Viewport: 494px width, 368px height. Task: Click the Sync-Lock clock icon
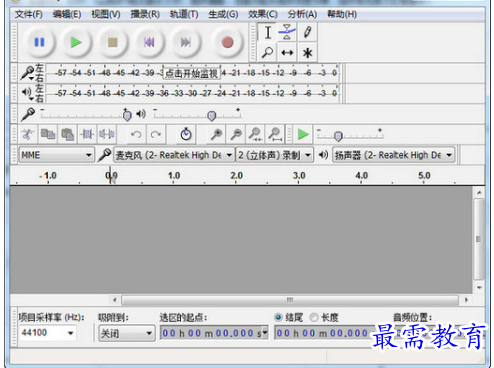[186, 134]
